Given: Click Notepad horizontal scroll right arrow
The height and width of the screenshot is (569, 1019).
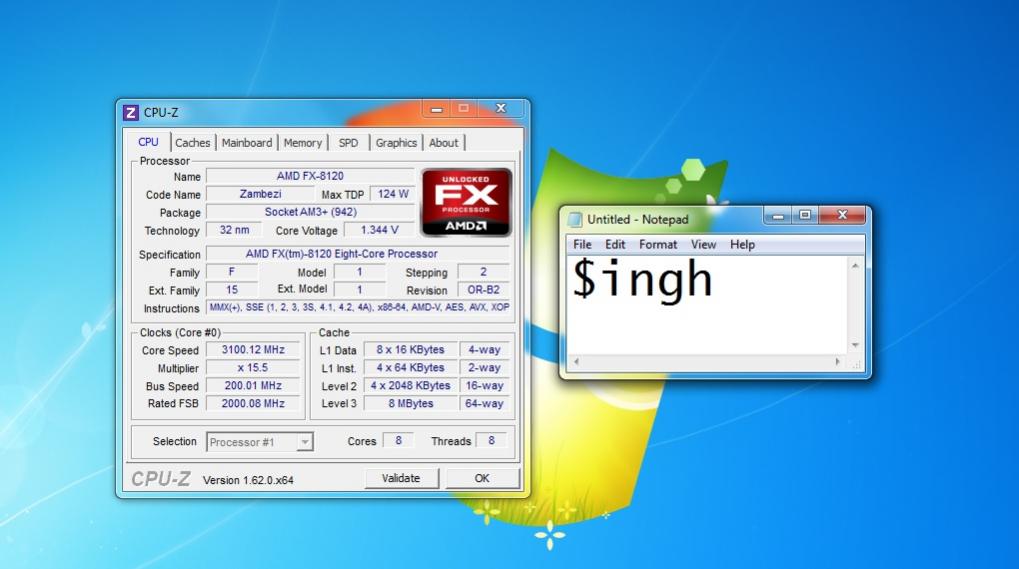Looking at the screenshot, I should coord(838,362).
